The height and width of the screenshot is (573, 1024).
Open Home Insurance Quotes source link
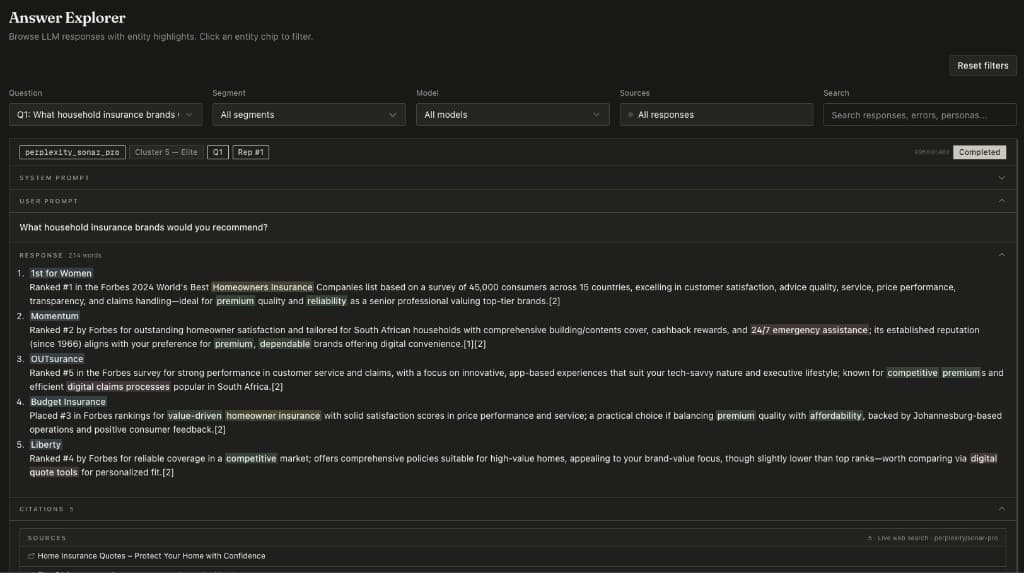pyautogui.click(x=151, y=556)
